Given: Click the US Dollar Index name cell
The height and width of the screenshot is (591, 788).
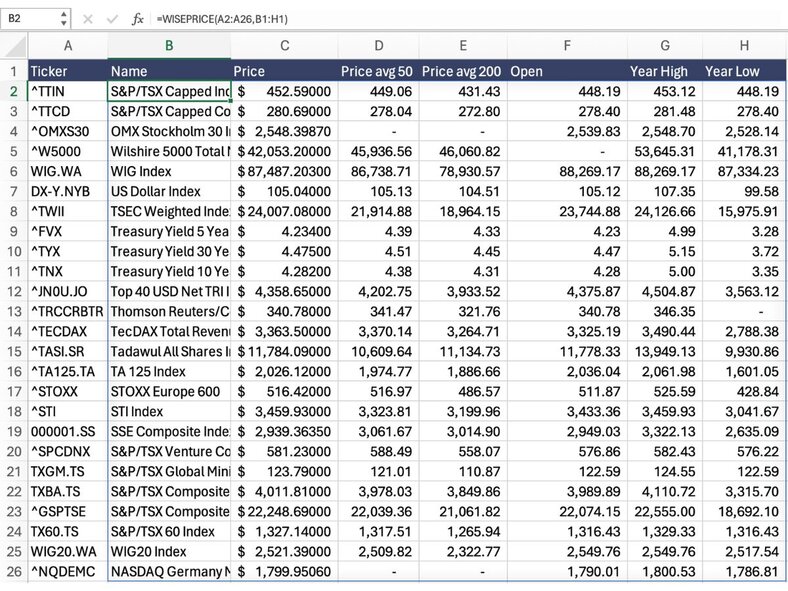Looking at the screenshot, I should (169, 191).
